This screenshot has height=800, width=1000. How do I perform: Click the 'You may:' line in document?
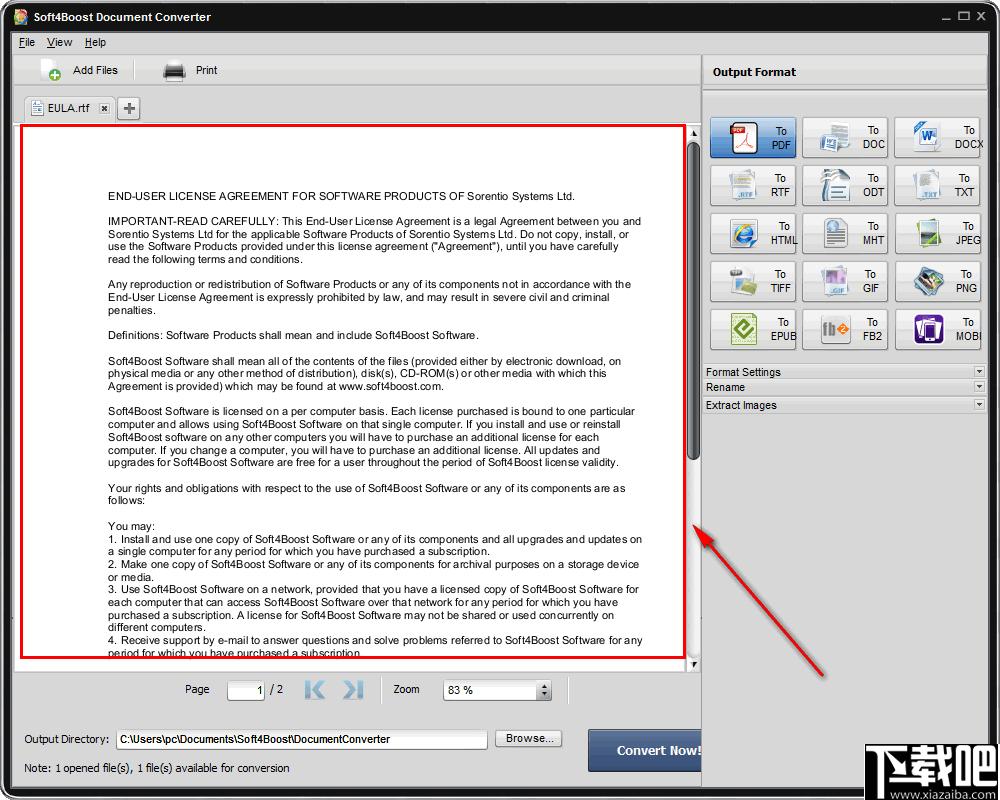pos(131,526)
